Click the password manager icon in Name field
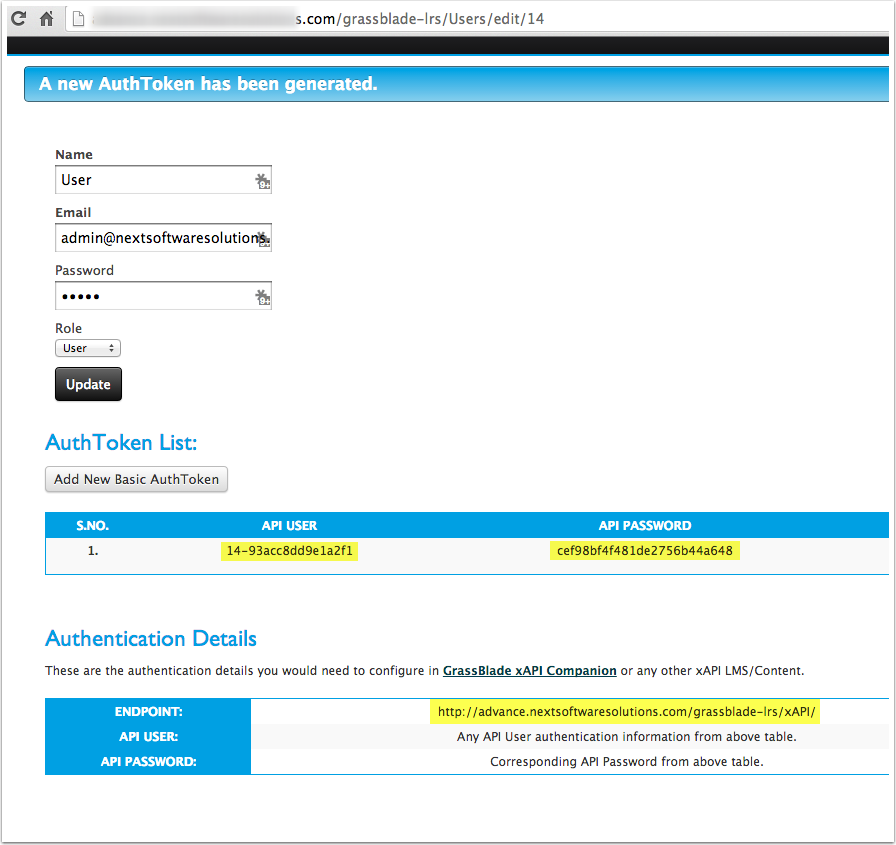Viewport: 896px width, 845px height. click(262, 181)
